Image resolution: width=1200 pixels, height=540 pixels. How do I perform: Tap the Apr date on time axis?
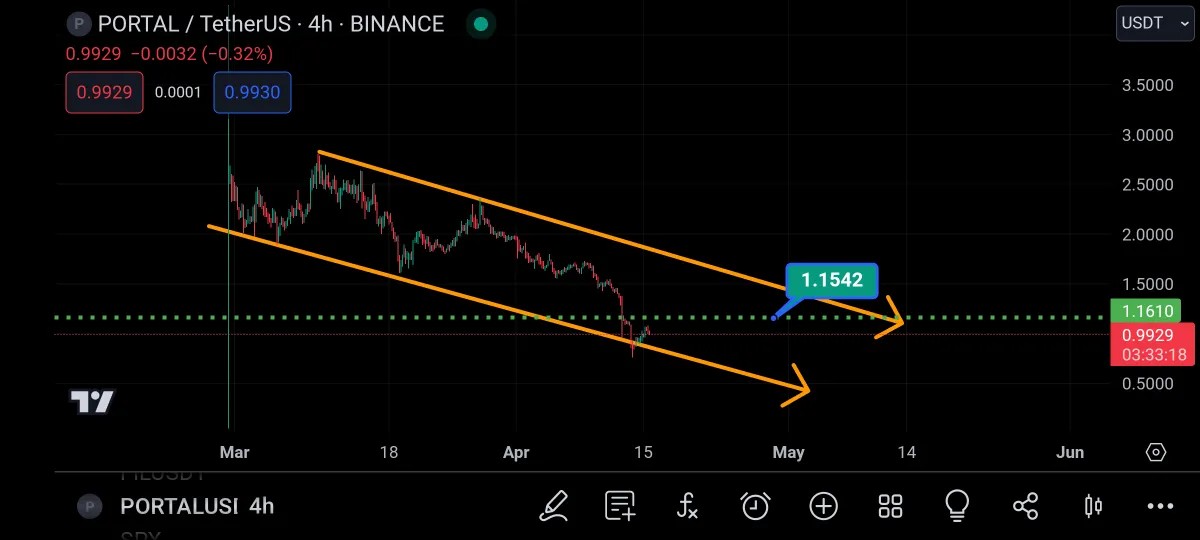(516, 452)
